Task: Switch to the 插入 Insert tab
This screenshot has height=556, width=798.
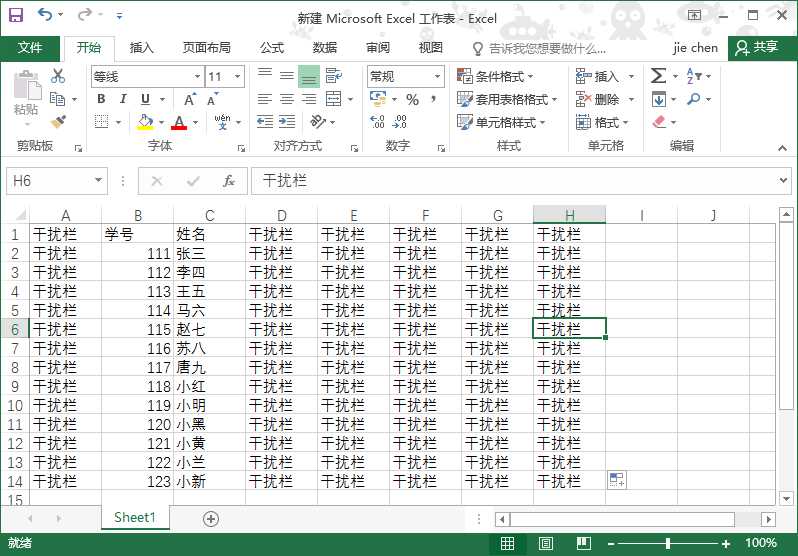Action: (x=141, y=48)
